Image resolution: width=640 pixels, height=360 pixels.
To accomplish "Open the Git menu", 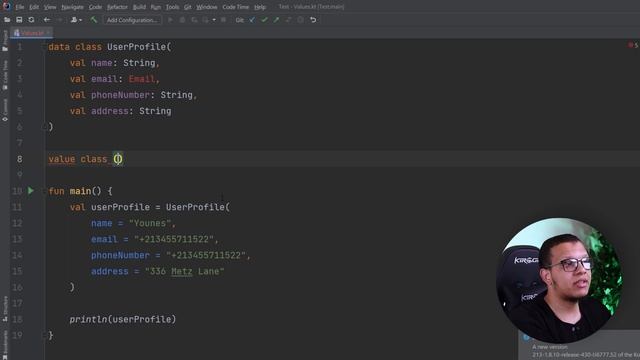I will pyautogui.click(x=187, y=7).
